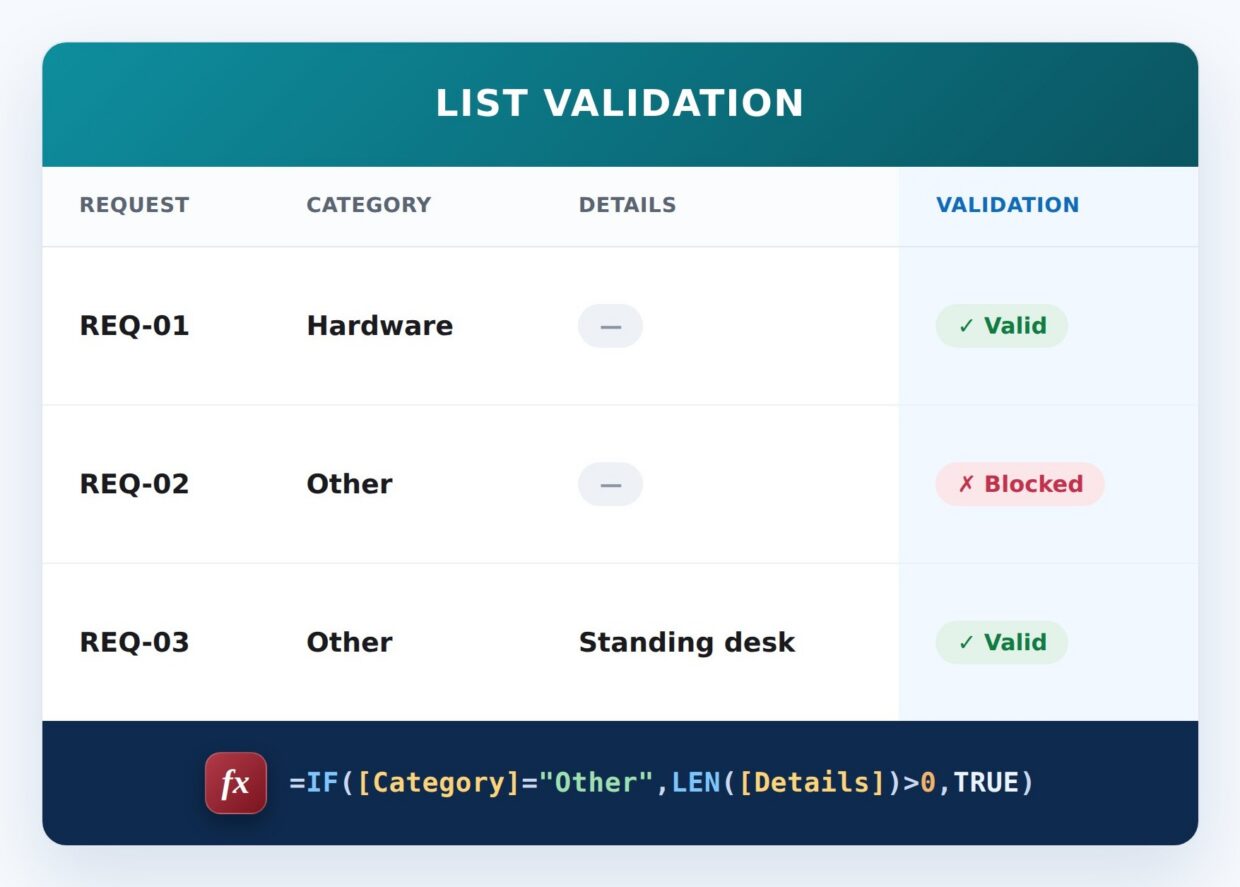Click the Hardware category cell
The height and width of the screenshot is (887, 1240).
pyautogui.click(x=379, y=326)
